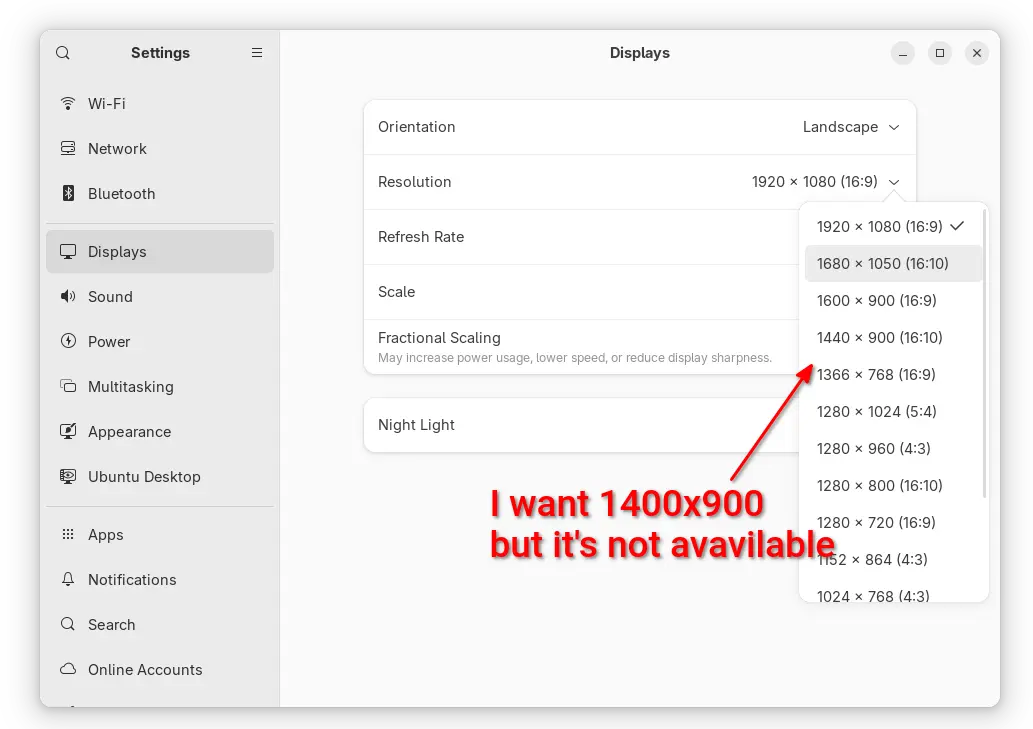Collapse the Resolution dropdown
The height and width of the screenshot is (729, 1033).
(x=826, y=182)
